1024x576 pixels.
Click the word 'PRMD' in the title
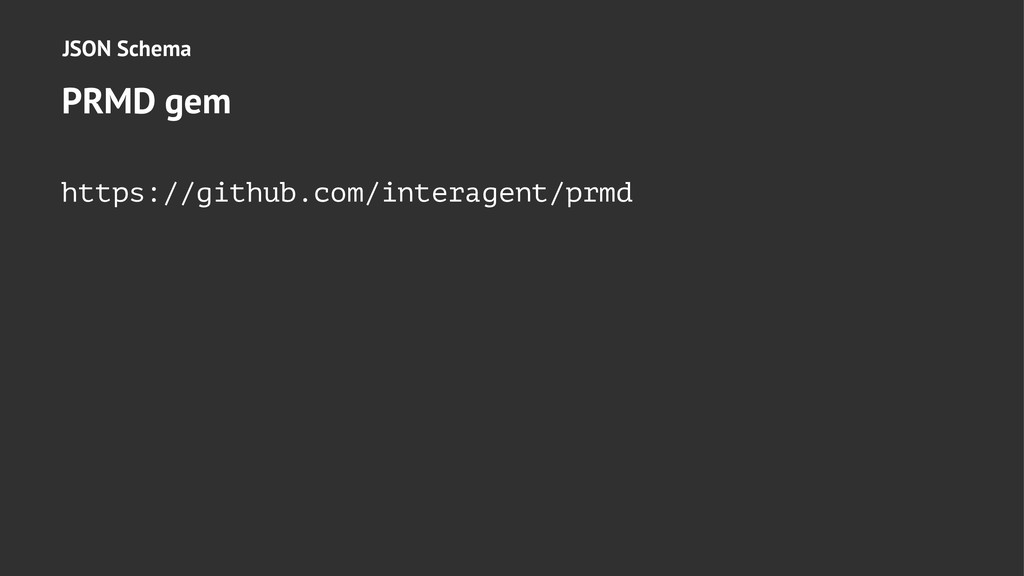(110, 101)
